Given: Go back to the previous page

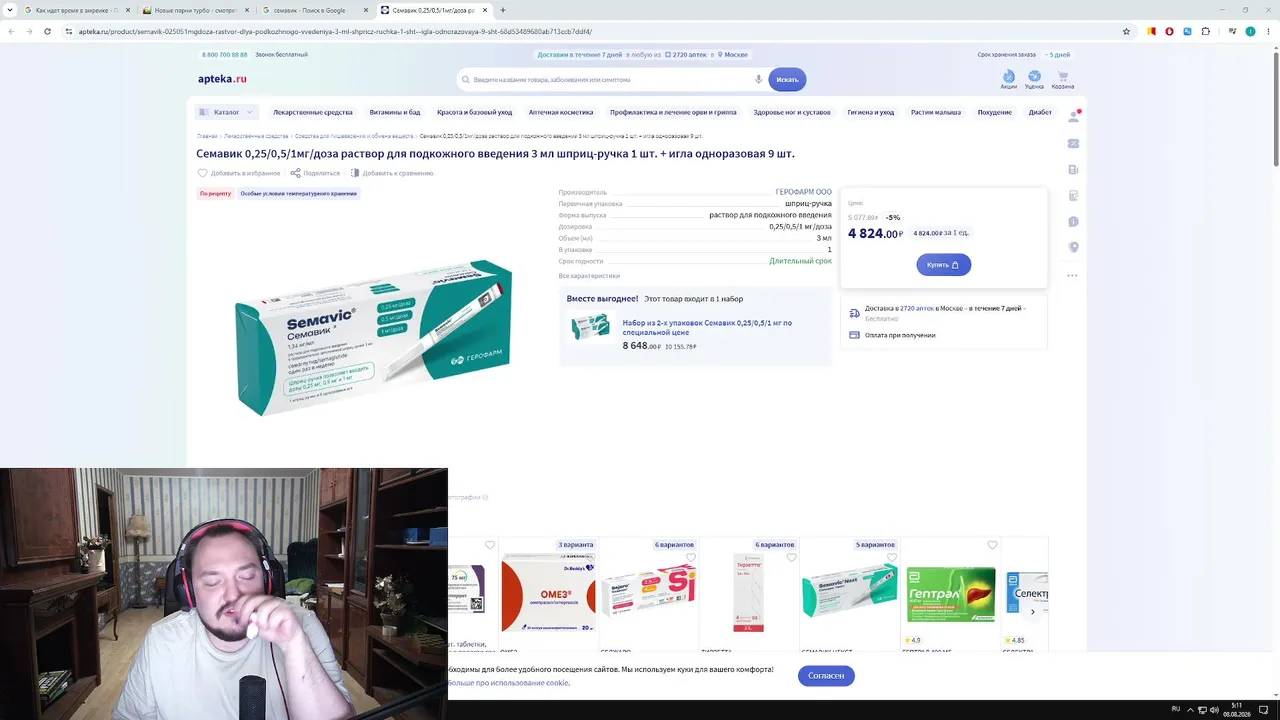Looking at the screenshot, I should click(x=11, y=31).
